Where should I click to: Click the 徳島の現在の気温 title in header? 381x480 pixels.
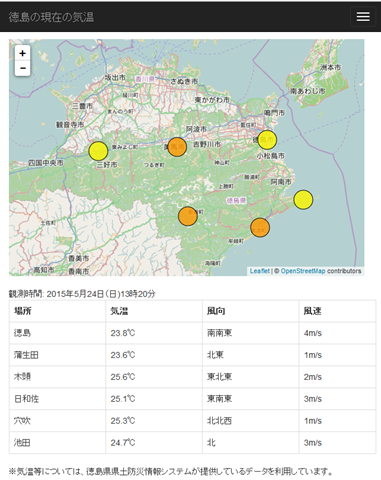(x=51, y=17)
